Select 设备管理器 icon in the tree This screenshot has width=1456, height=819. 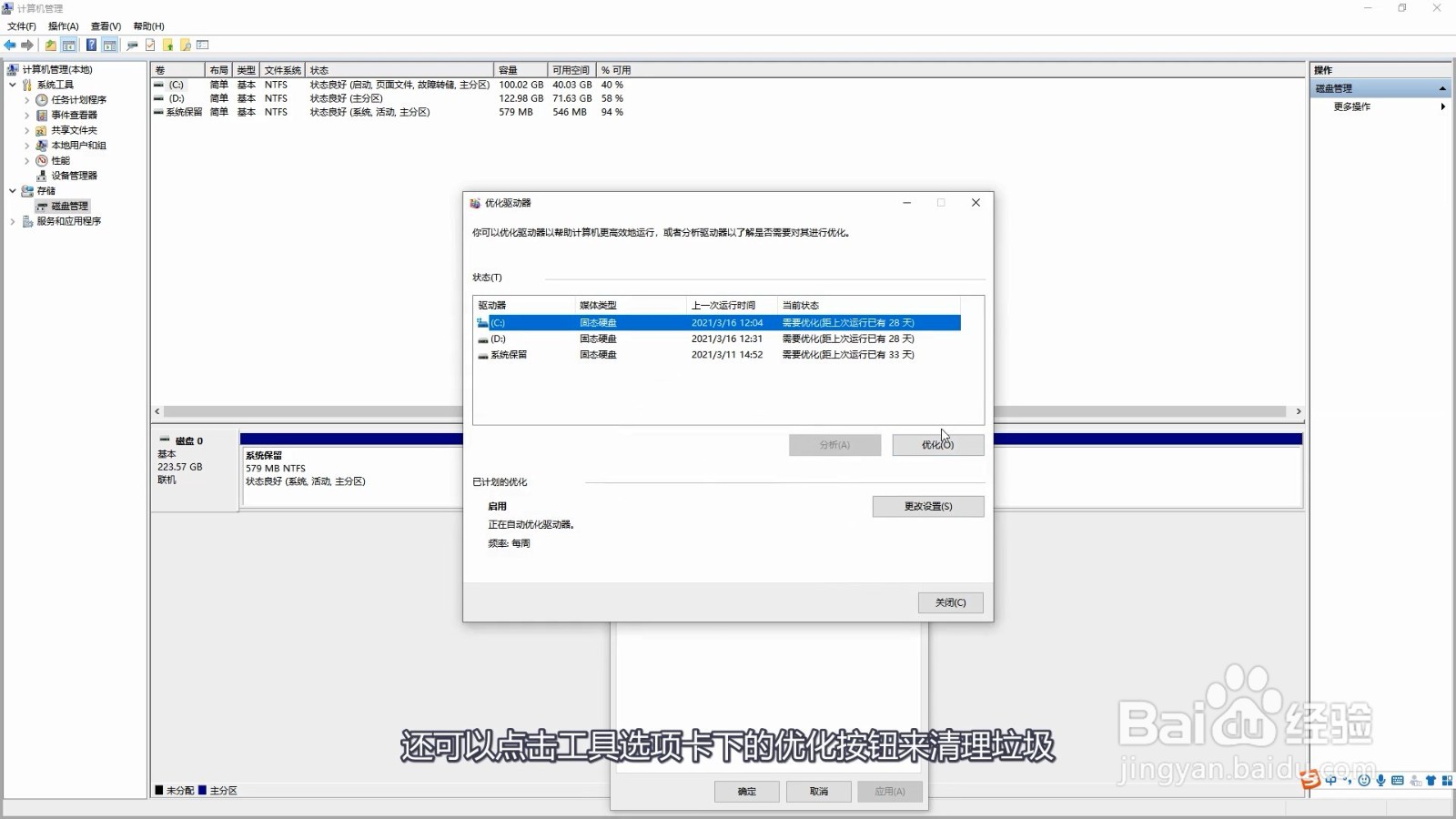(x=42, y=176)
